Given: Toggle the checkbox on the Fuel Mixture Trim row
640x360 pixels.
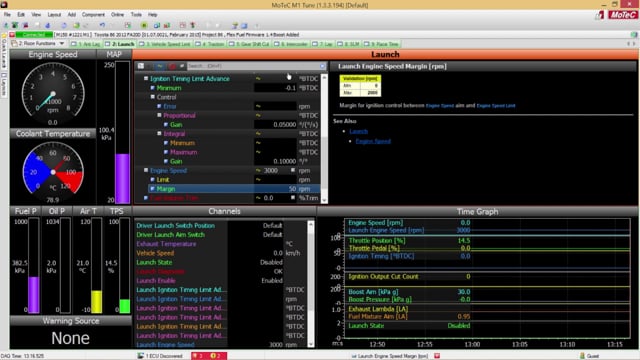Looking at the screenshot, I should coord(293,198).
